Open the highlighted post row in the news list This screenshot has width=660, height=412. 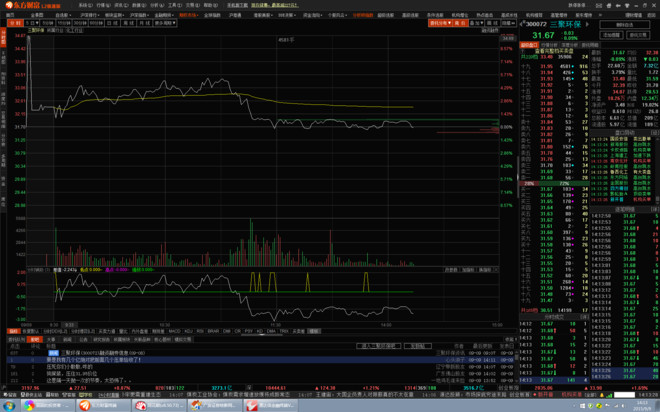[260, 360]
